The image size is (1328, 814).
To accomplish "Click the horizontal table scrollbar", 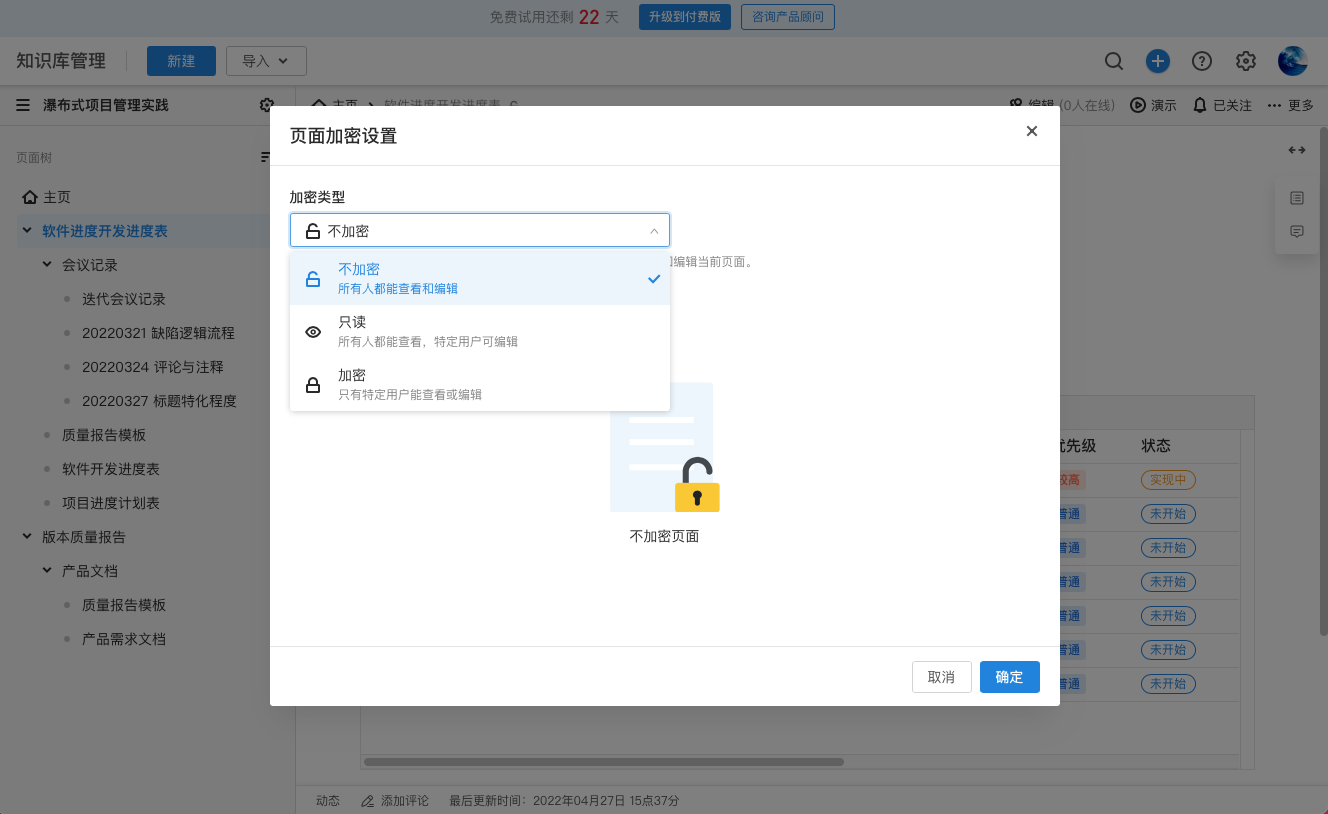I will 604,762.
